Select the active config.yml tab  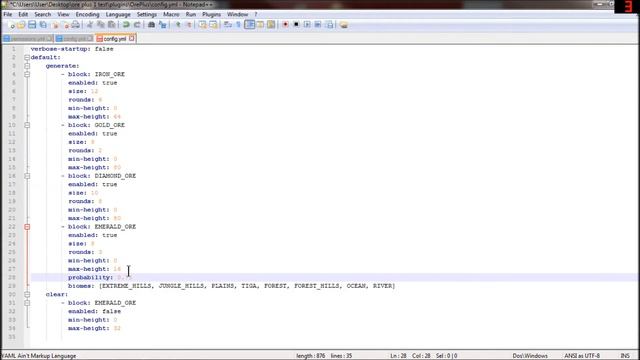(x=115, y=39)
